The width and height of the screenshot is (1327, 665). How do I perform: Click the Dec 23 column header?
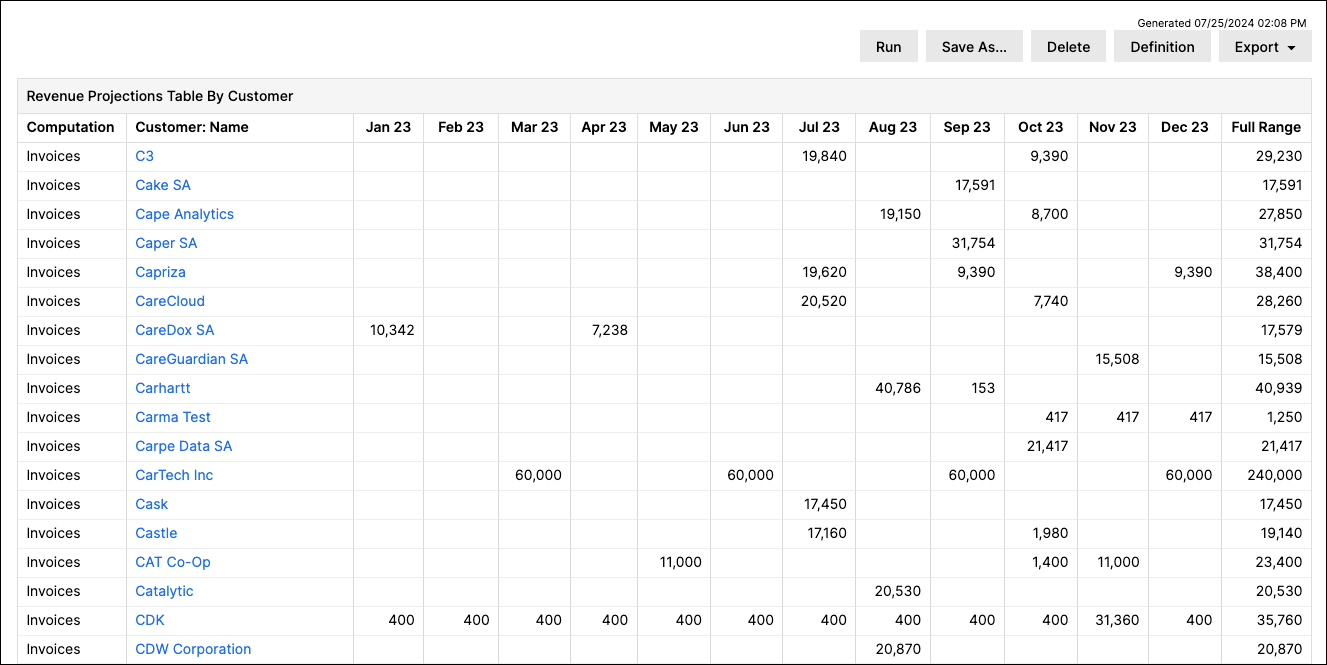click(1185, 127)
